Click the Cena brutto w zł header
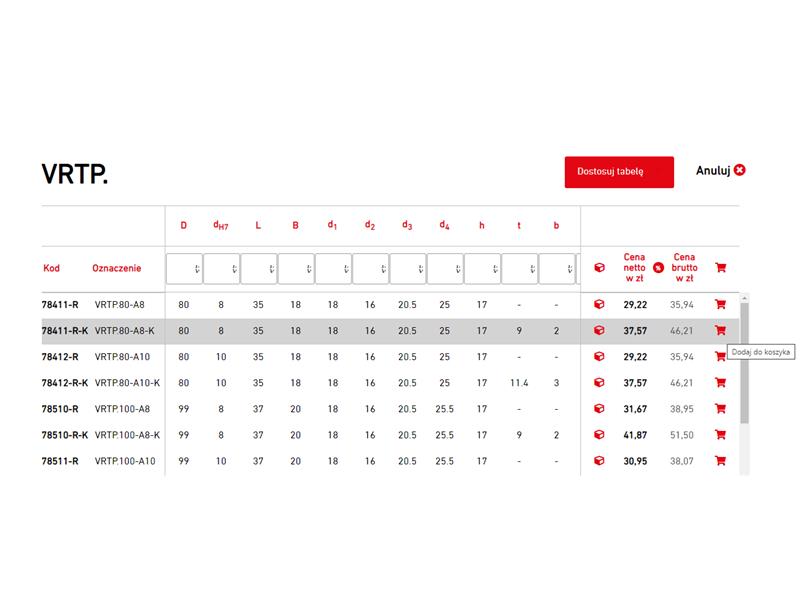Viewport: 800px width, 600px height. (684, 268)
